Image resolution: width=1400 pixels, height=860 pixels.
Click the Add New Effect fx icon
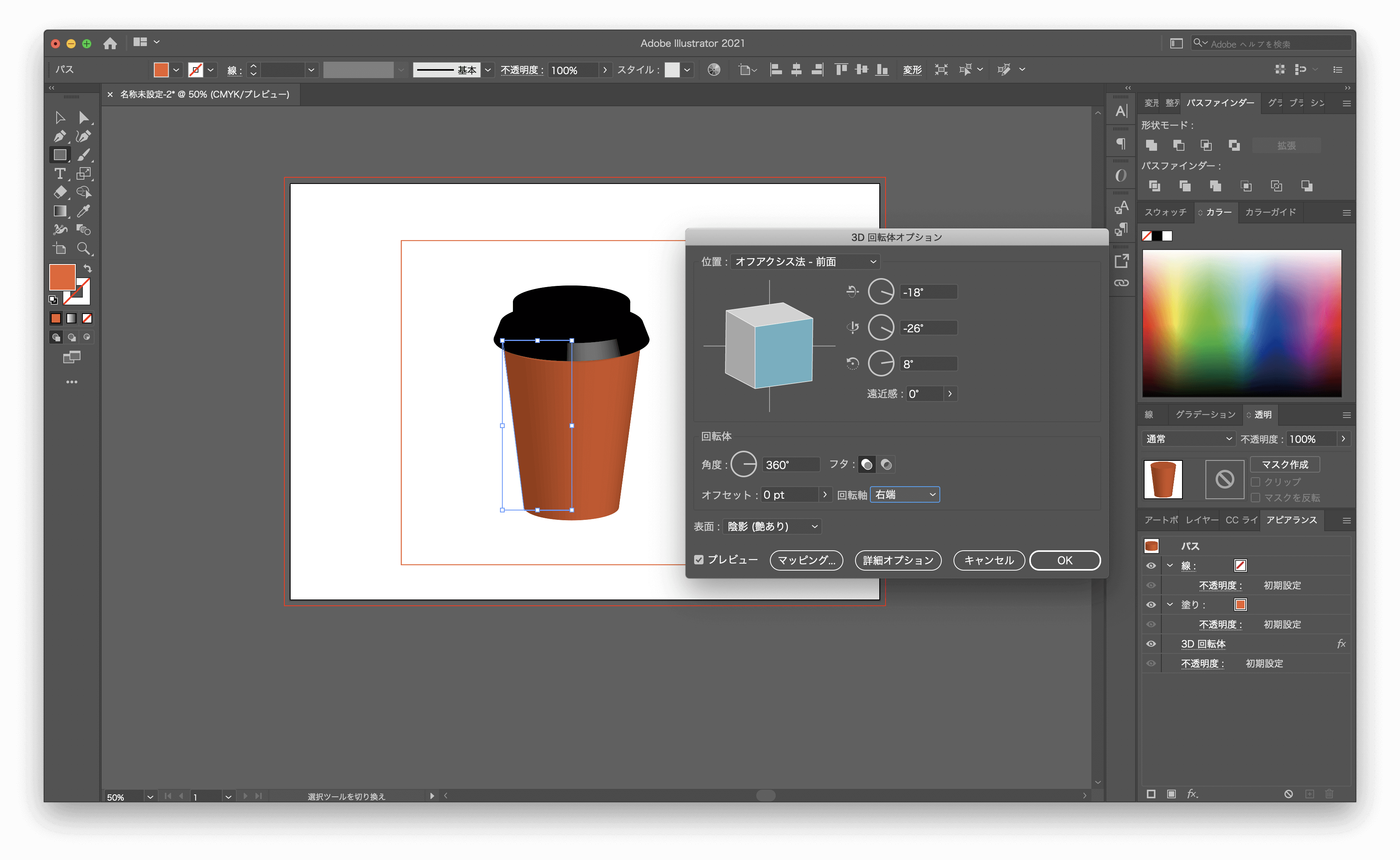(1192, 794)
